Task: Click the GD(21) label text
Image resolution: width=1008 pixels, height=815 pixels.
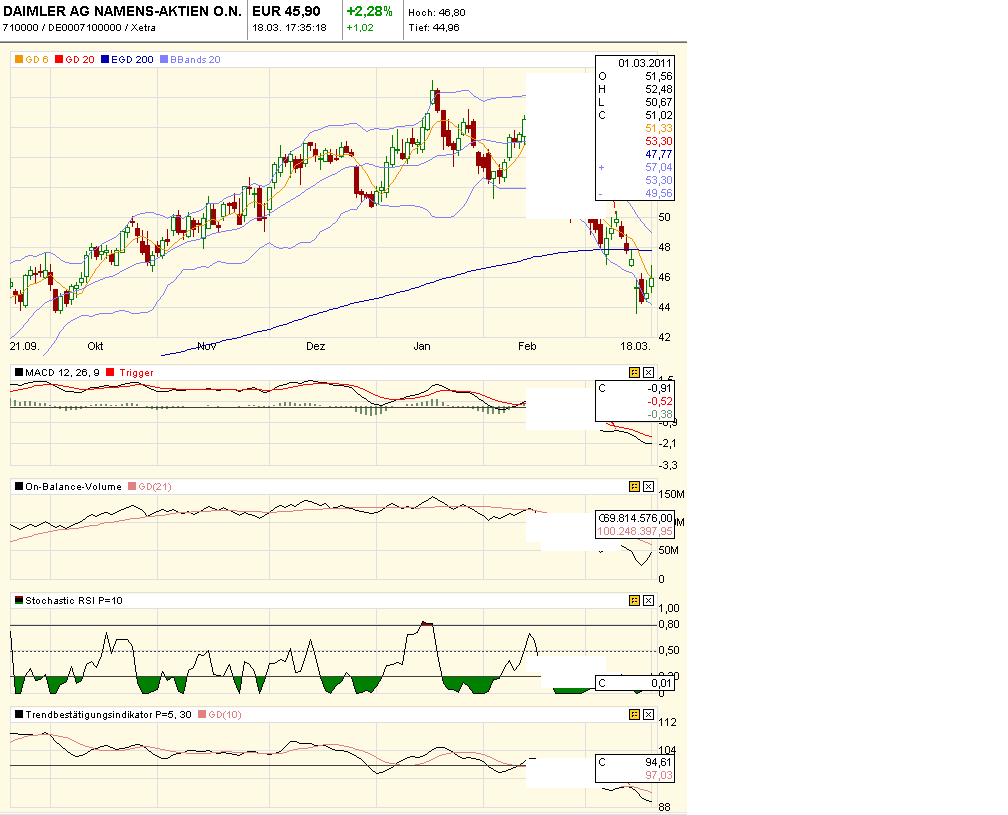Action: tap(155, 487)
